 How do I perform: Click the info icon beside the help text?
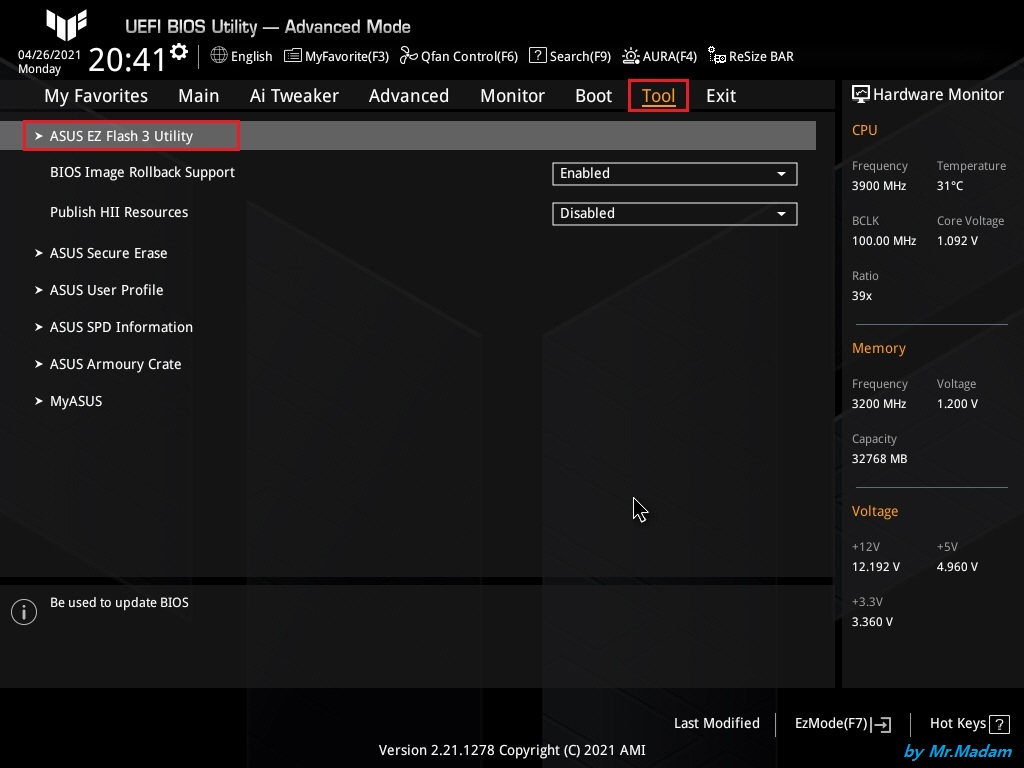click(24, 612)
